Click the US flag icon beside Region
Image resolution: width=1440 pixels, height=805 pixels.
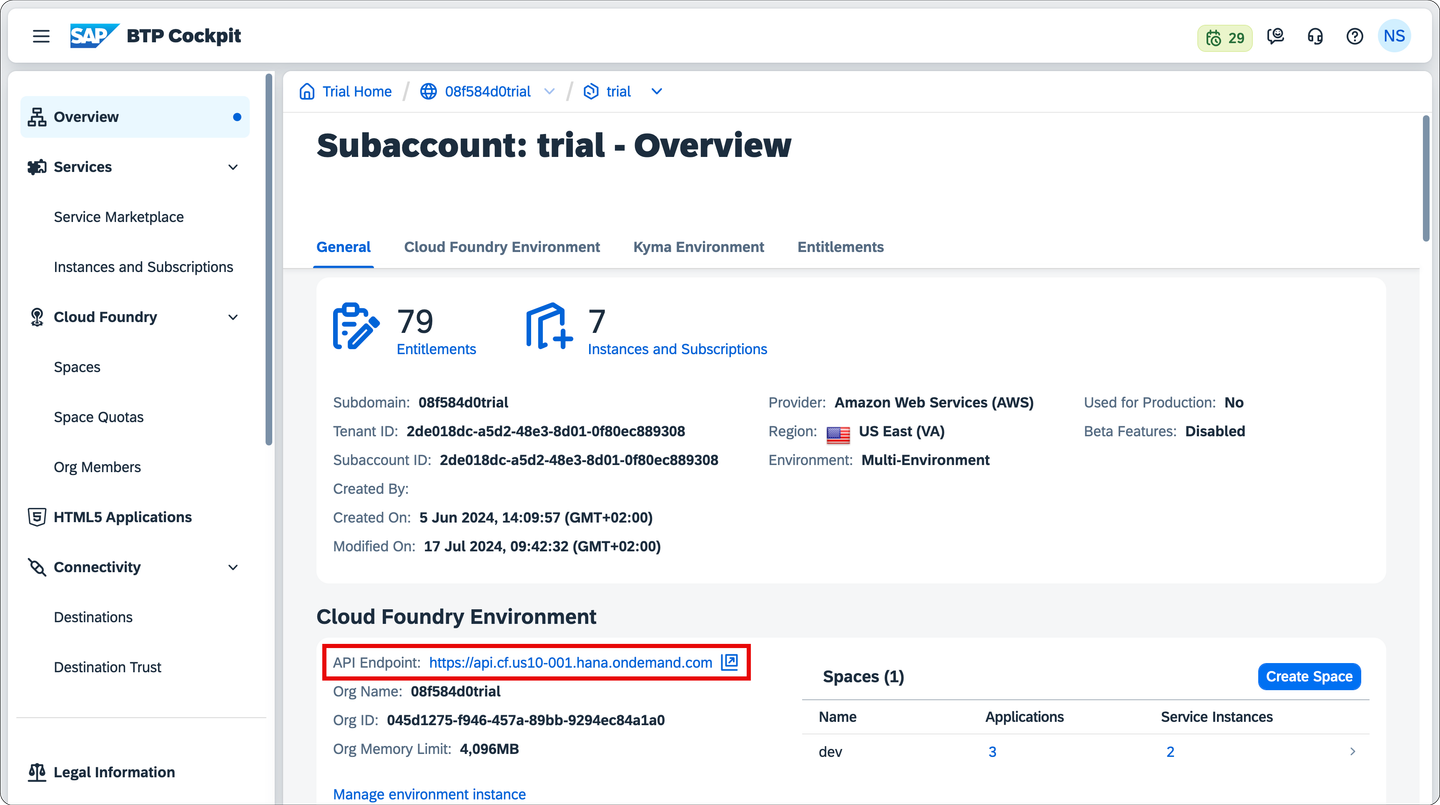pos(838,433)
